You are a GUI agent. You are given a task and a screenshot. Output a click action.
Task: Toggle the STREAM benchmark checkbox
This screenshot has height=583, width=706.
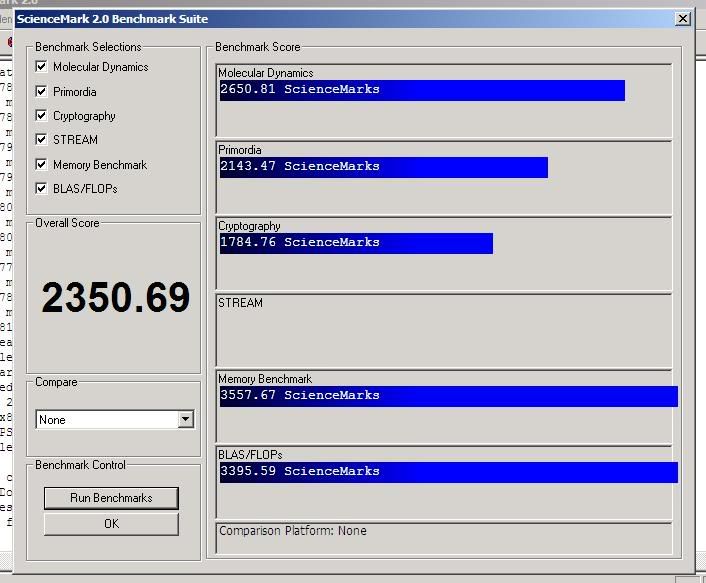pyautogui.click(x=41, y=140)
